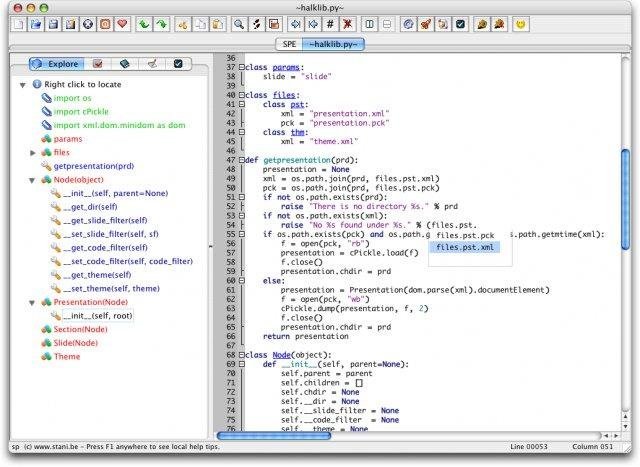This screenshot has height=467, width=640.
Task: Toggle fold marker beside 'class files' line 40
Action: click(x=241, y=96)
